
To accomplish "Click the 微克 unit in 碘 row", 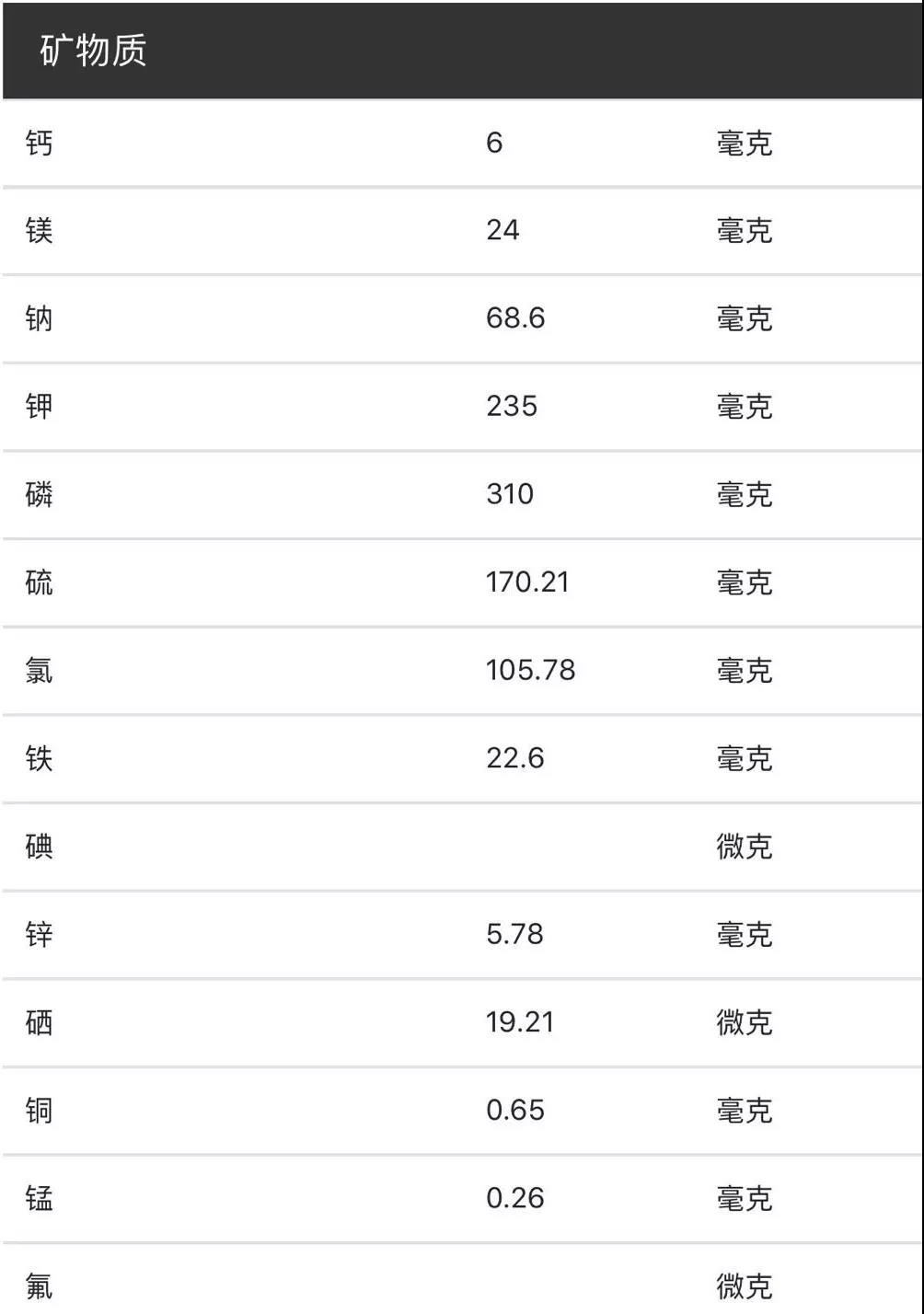I will (744, 846).
